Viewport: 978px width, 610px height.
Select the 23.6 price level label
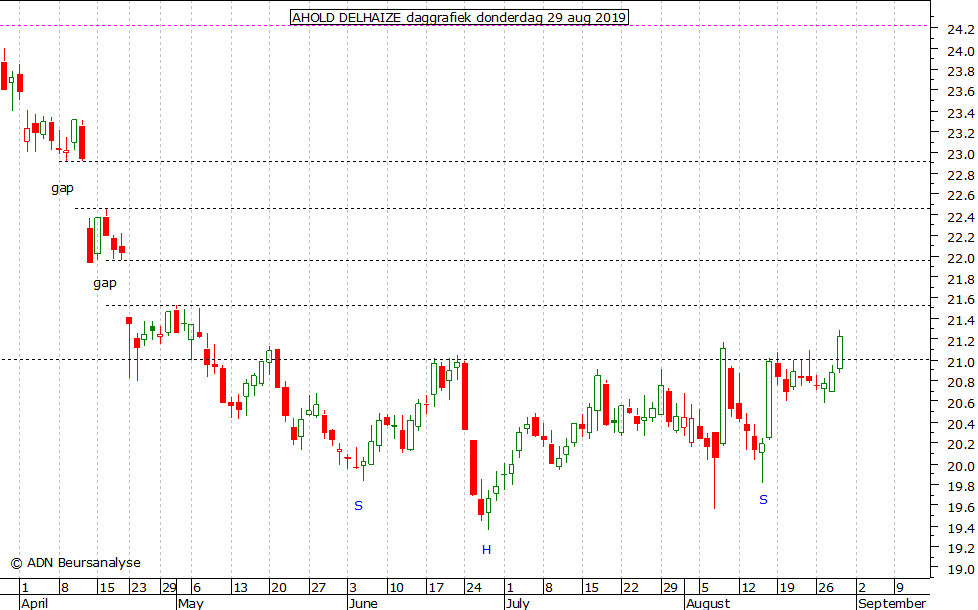[x=961, y=92]
